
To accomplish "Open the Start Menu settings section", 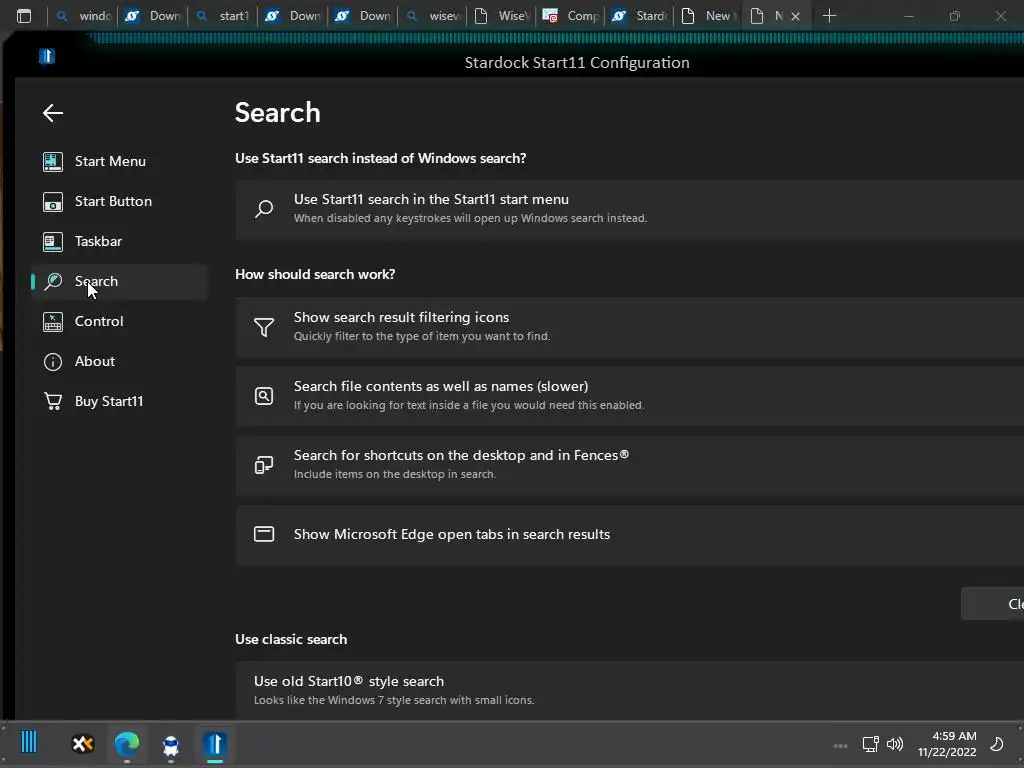I will 119,161.
